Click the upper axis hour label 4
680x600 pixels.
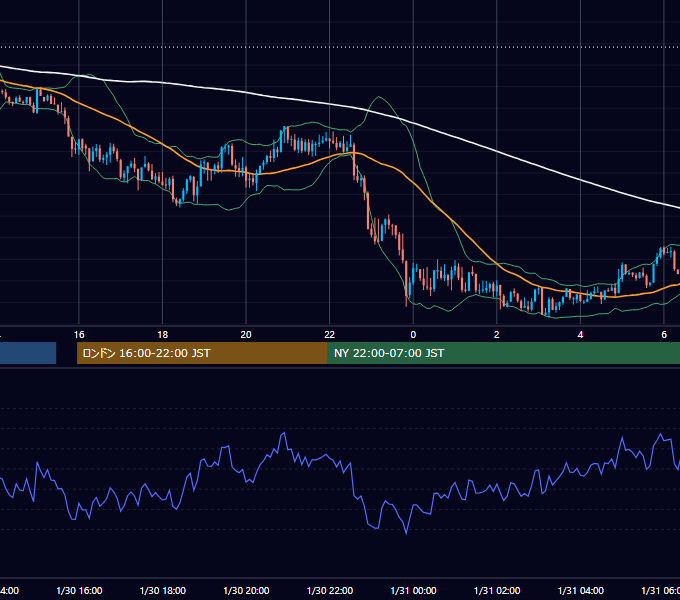580,335
